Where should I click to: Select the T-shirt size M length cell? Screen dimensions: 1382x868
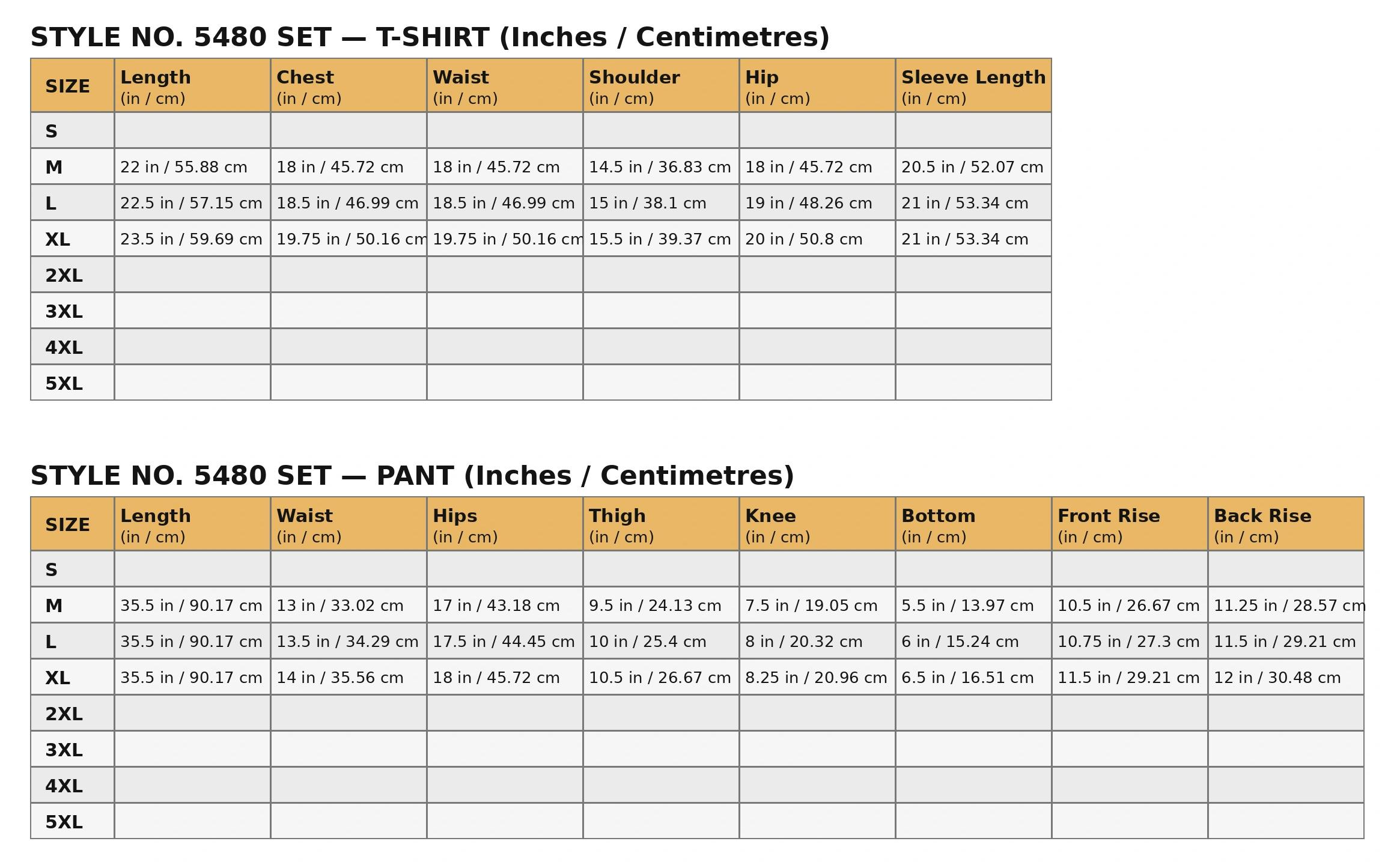click(x=192, y=167)
